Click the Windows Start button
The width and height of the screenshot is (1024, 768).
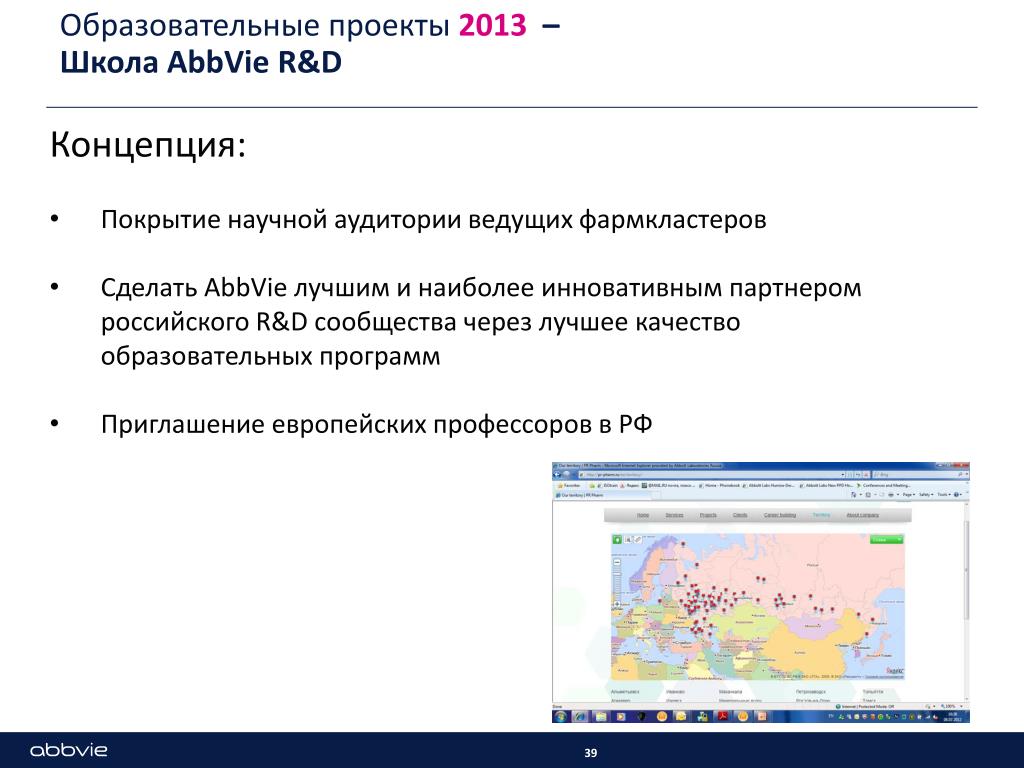coord(560,716)
